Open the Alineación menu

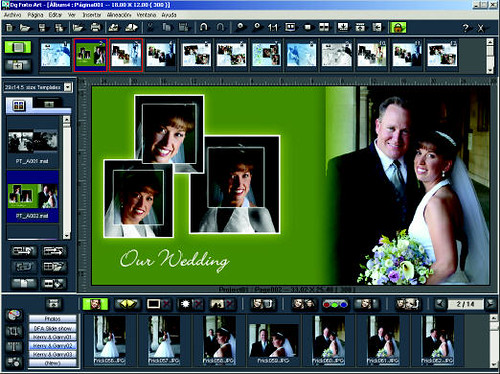119,15
